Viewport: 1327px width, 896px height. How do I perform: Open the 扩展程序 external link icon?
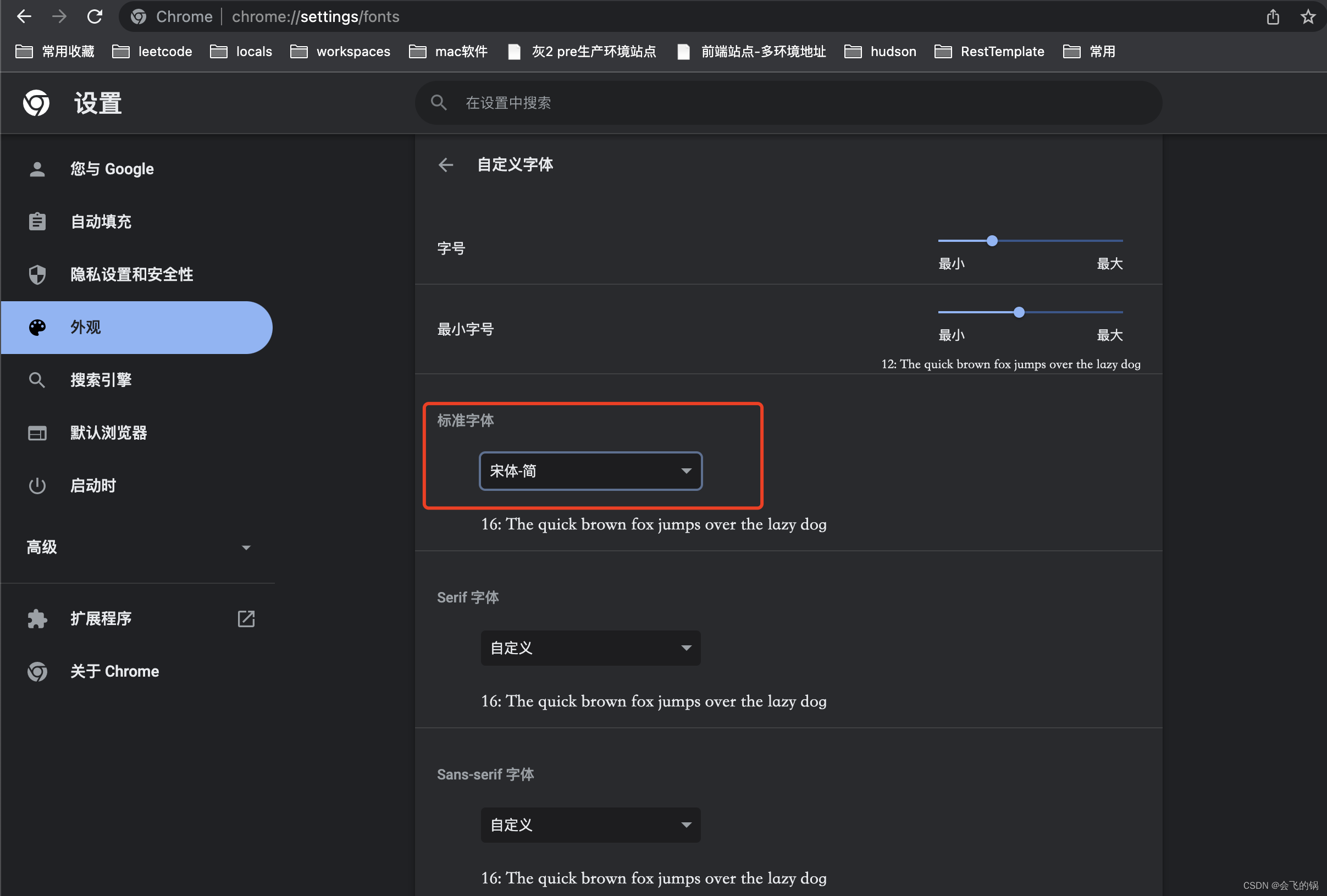246,618
